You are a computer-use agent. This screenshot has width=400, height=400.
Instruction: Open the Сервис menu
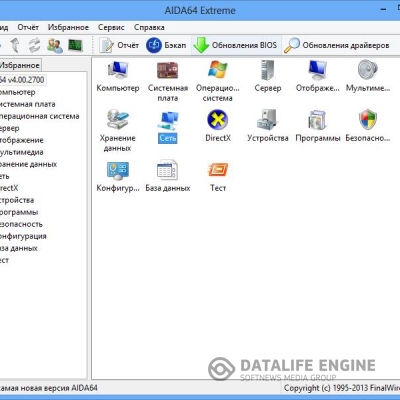[x=111, y=27]
